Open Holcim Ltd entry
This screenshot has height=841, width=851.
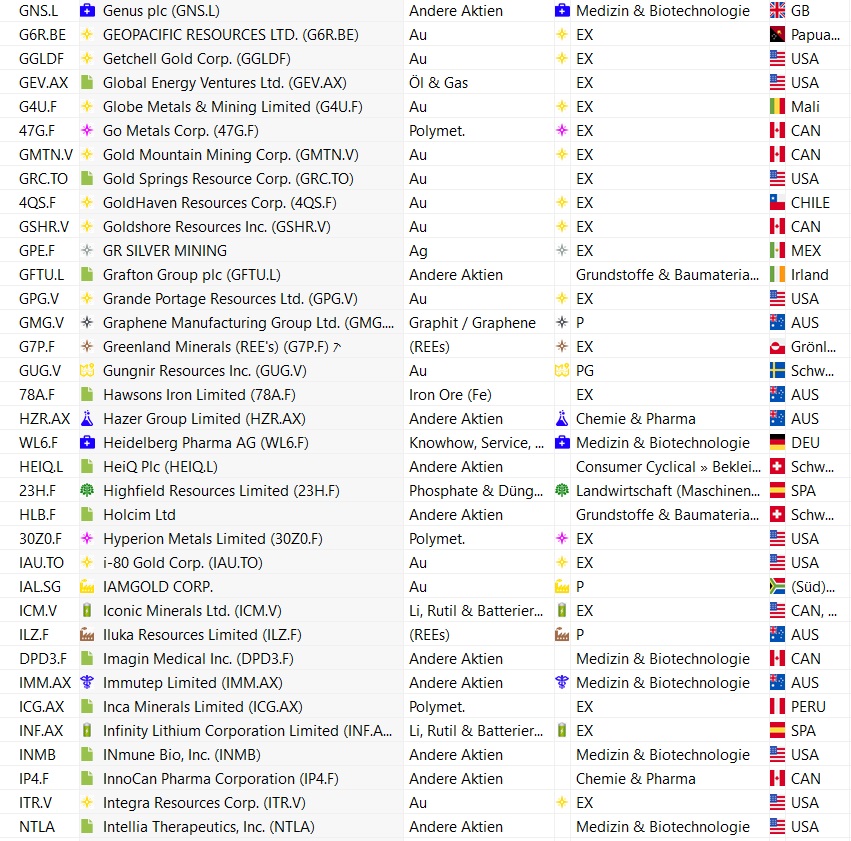click(x=139, y=514)
